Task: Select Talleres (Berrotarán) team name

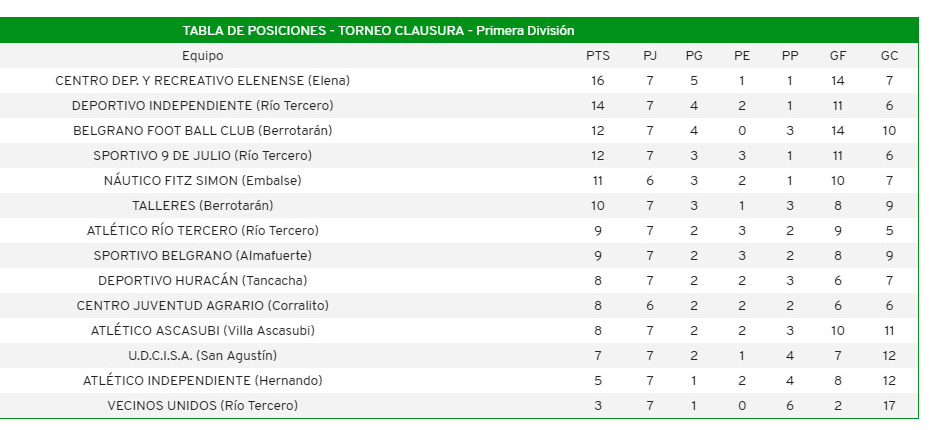Action: [x=202, y=206]
